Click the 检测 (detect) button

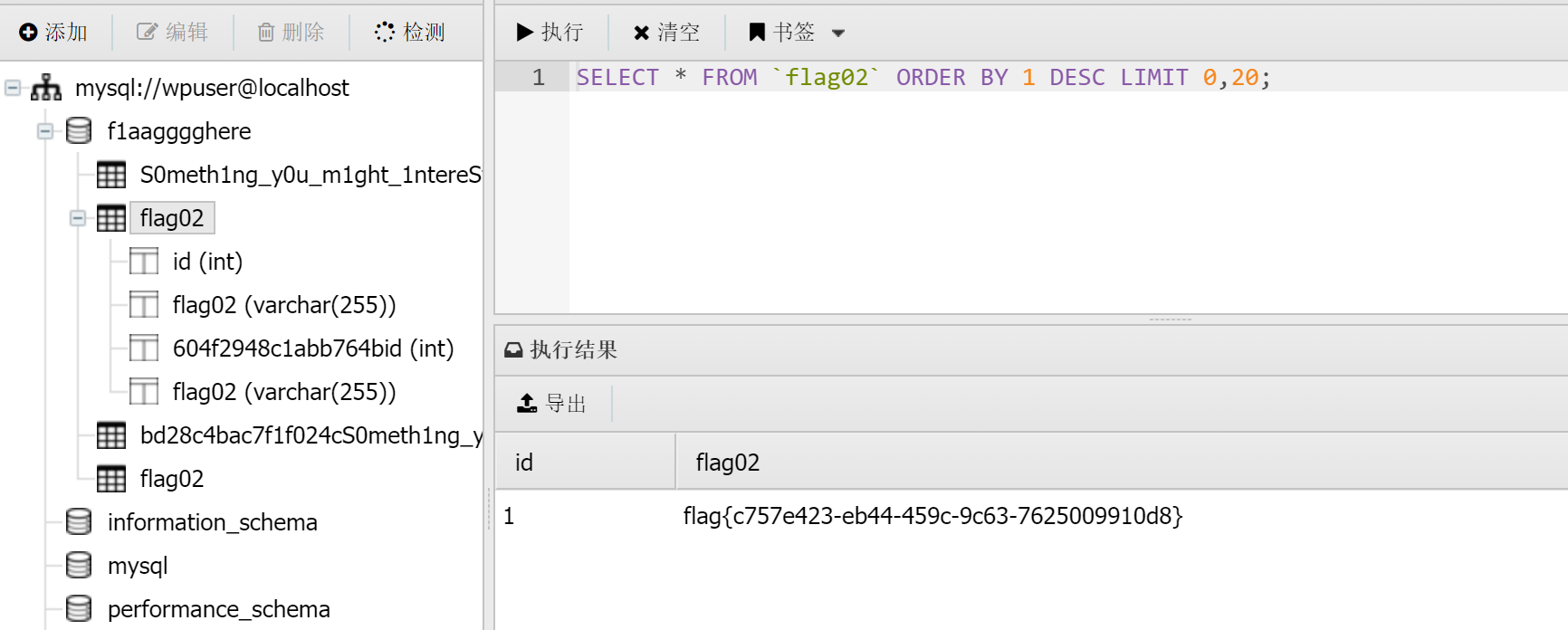point(410,33)
